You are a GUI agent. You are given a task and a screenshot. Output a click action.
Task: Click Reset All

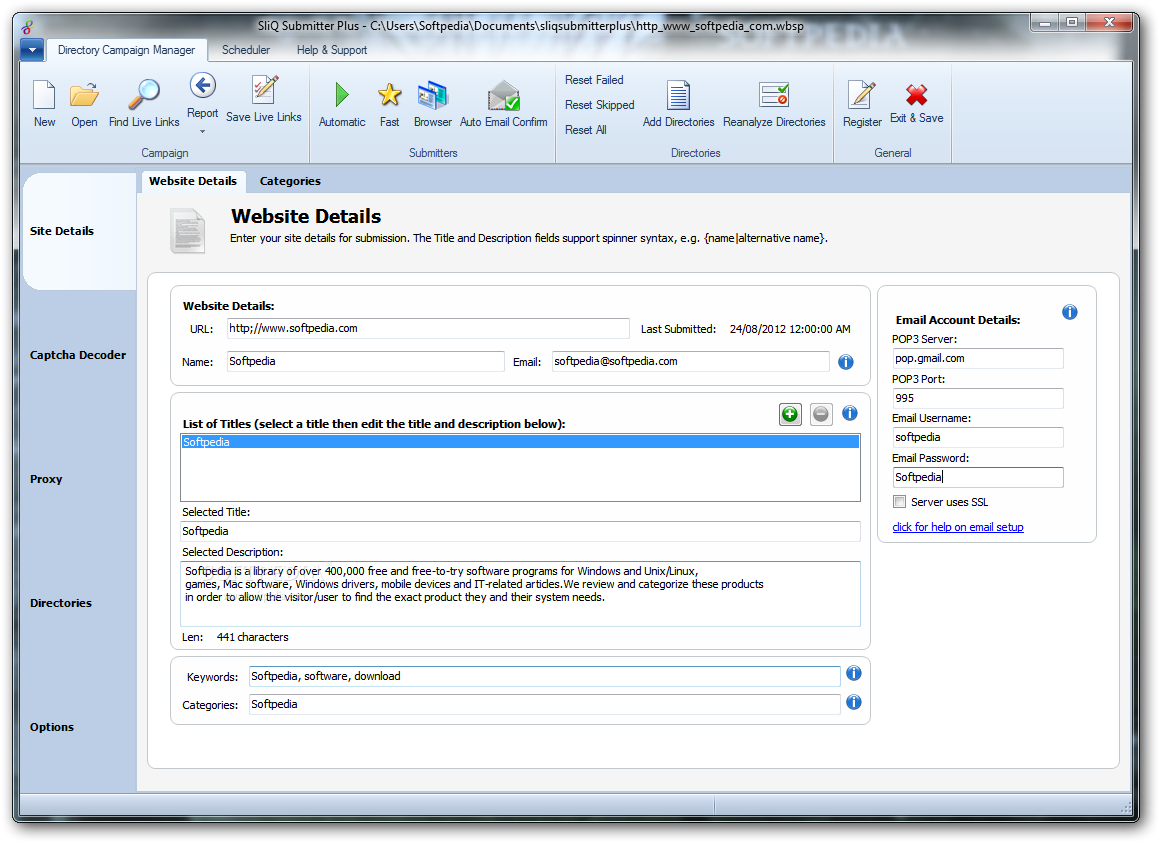[585, 130]
